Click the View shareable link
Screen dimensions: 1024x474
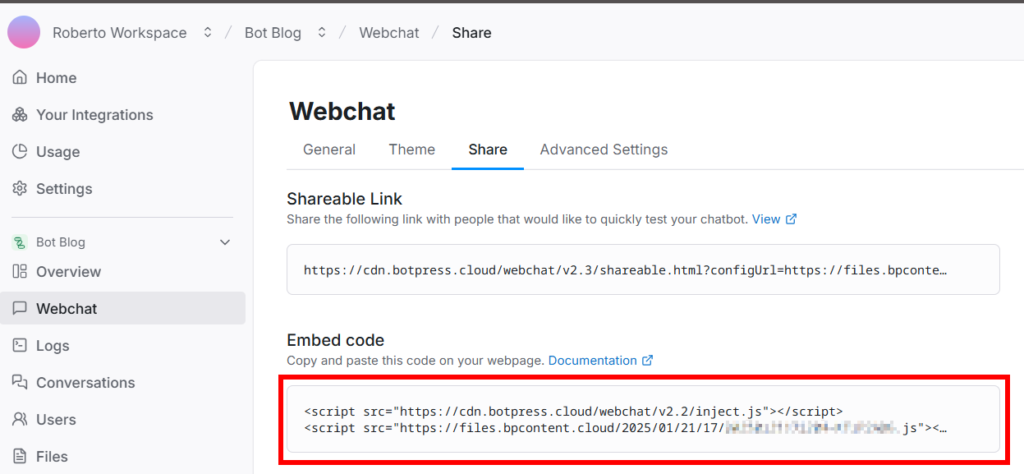click(774, 219)
